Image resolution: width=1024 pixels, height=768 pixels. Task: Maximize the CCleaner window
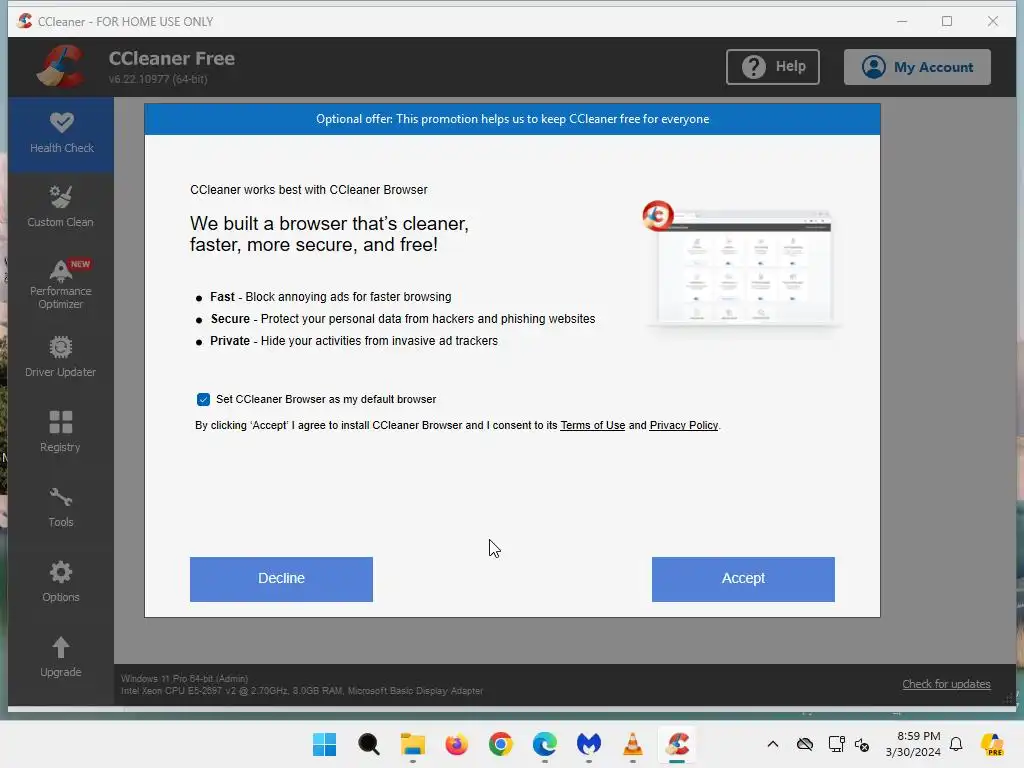click(x=947, y=22)
